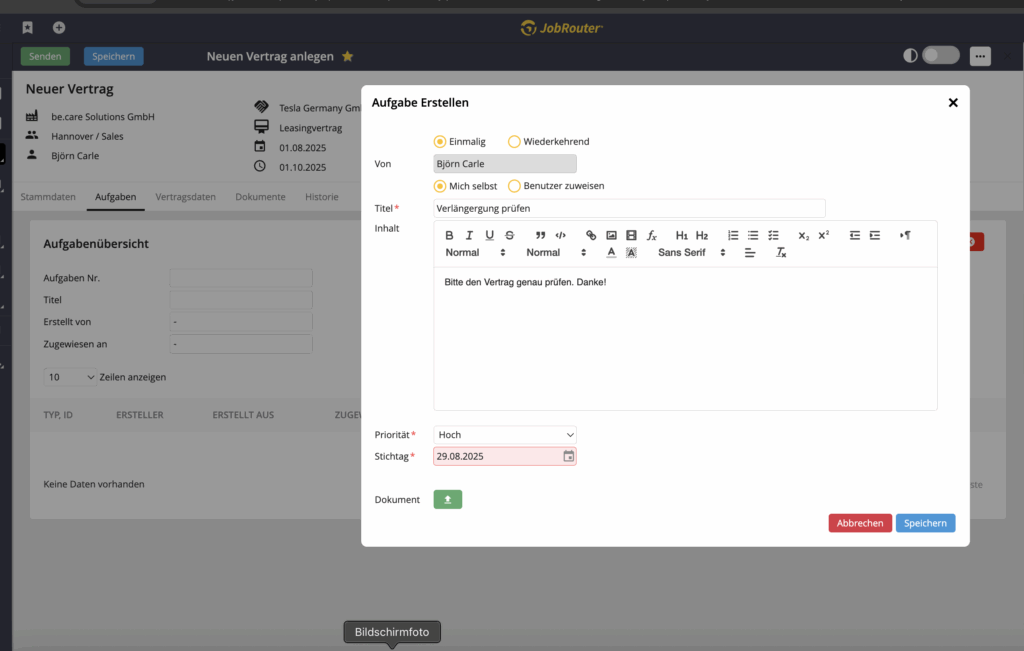This screenshot has height=651, width=1024.
Task: Toggle bold formatting in editor toolbar
Action: point(449,236)
